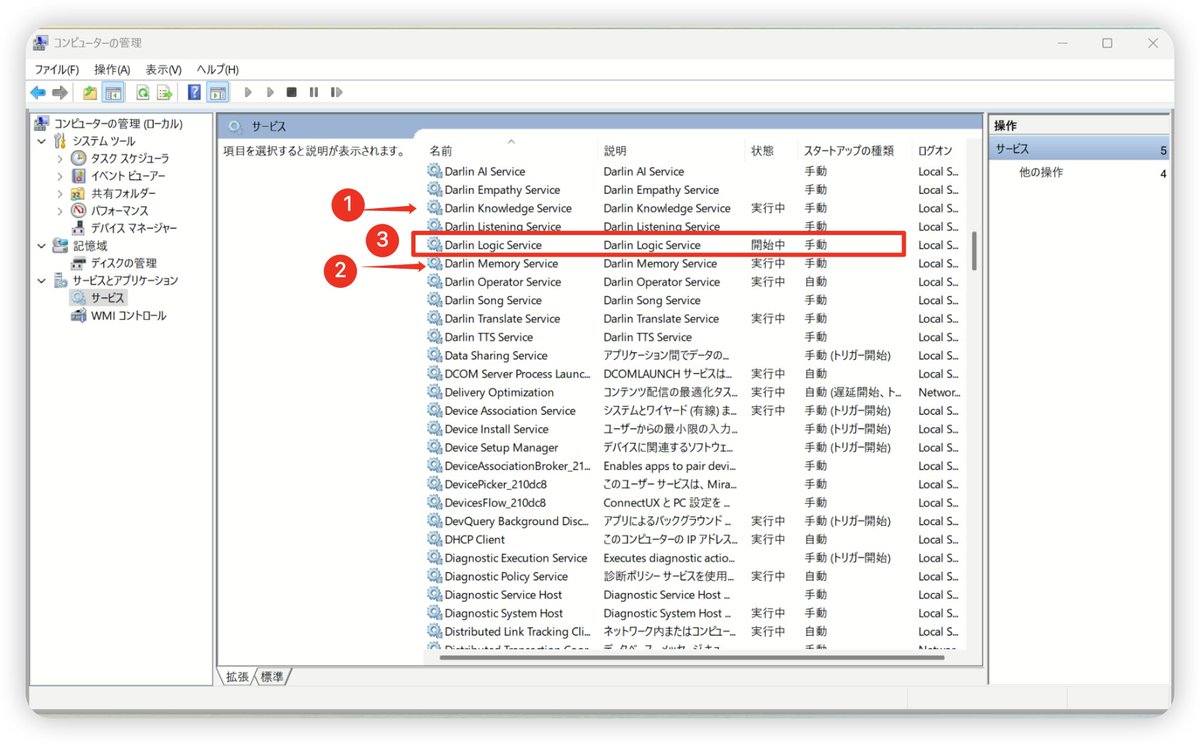
Task: Click the services list vertical scrollbar thumb
Action: click(x=974, y=252)
